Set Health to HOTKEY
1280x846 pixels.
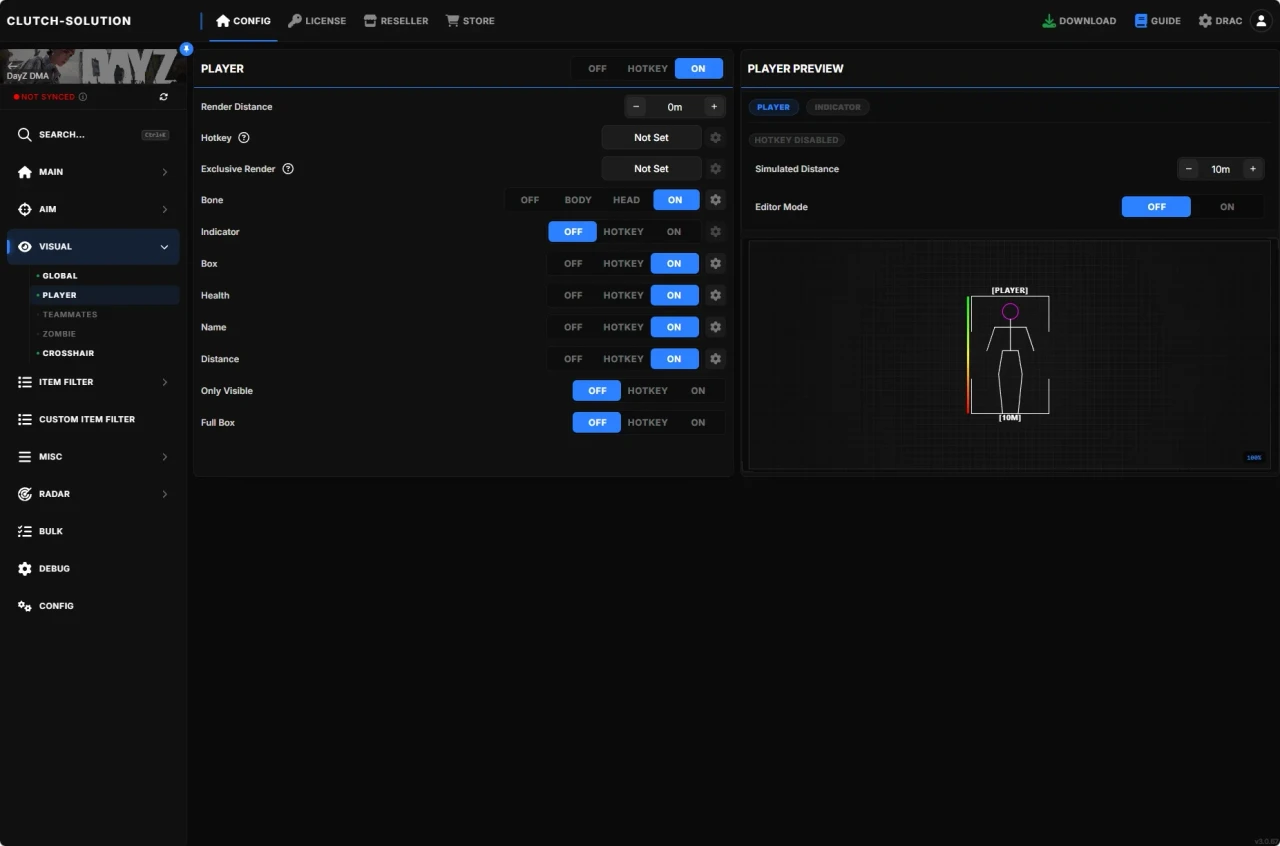pyautogui.click(x=623, y=295)
